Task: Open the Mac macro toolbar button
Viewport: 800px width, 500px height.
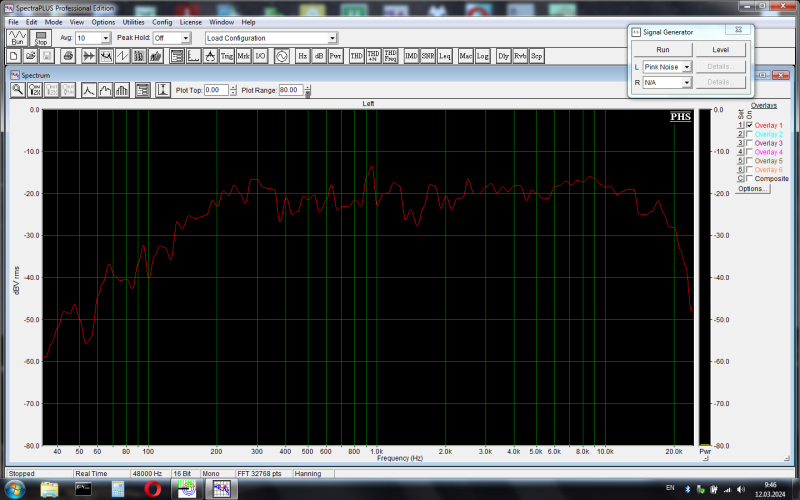Action: pos(466,56)
